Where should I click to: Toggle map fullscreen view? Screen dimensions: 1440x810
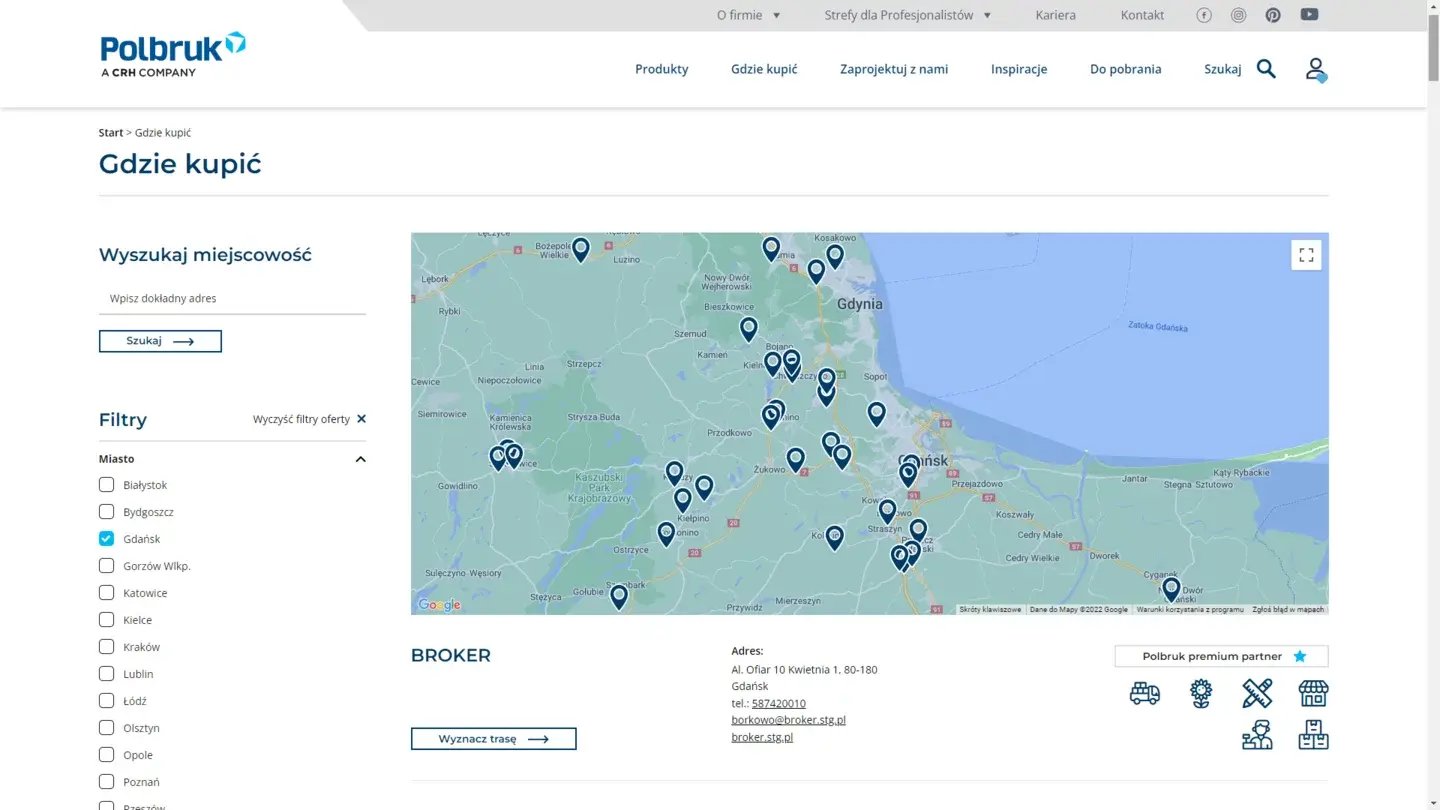(x=1306, y=255)
